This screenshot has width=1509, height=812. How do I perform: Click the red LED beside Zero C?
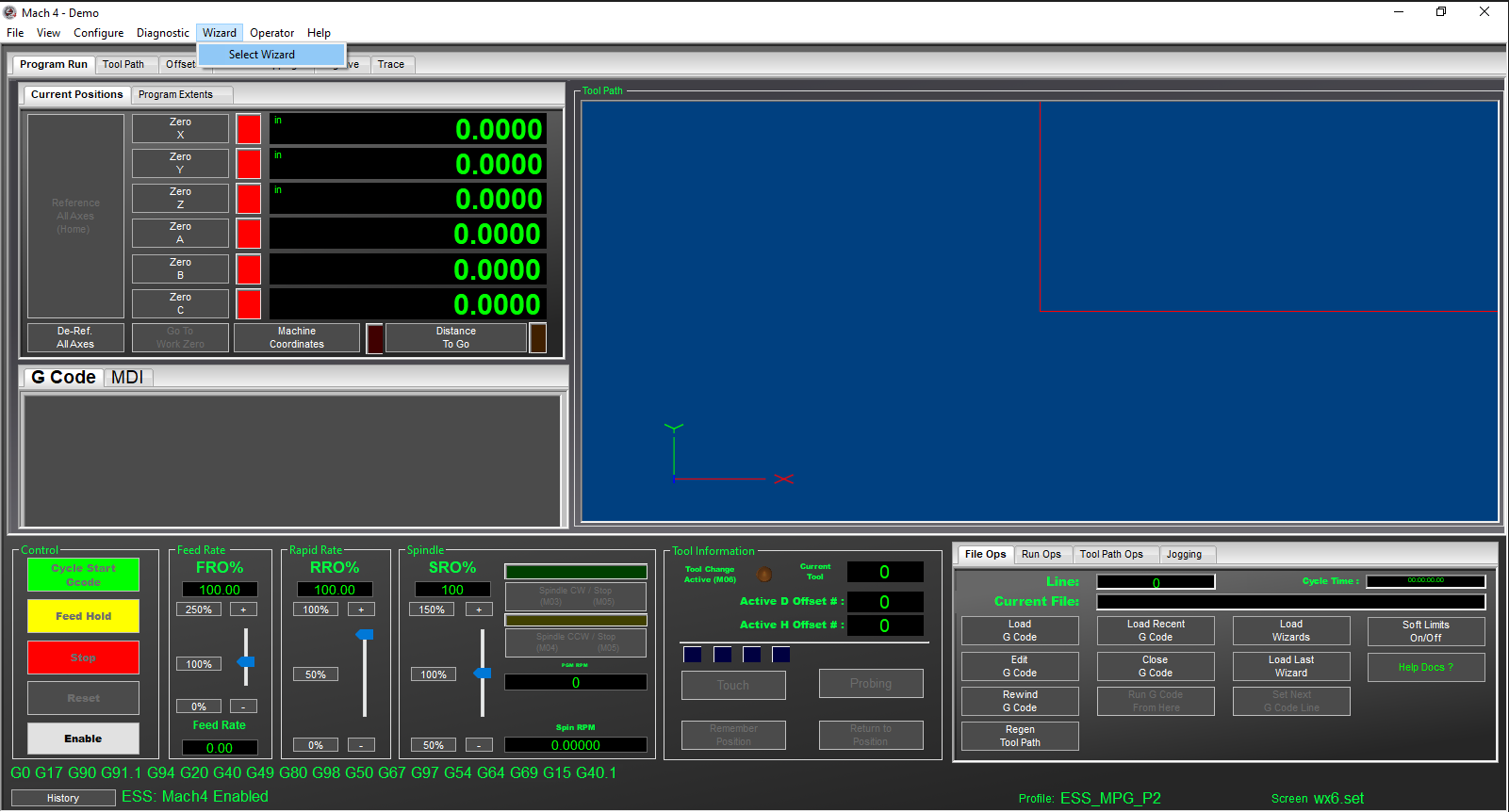[x=249, y=304]
